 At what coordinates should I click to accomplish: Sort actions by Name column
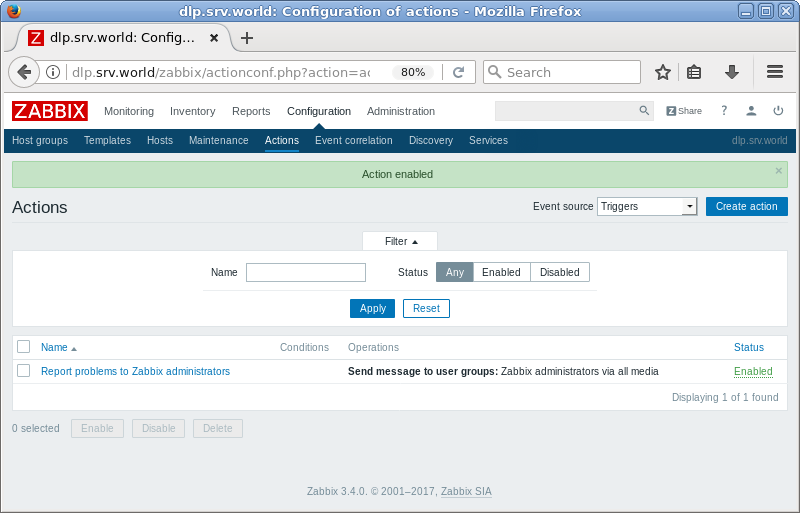tap(59, 347)
